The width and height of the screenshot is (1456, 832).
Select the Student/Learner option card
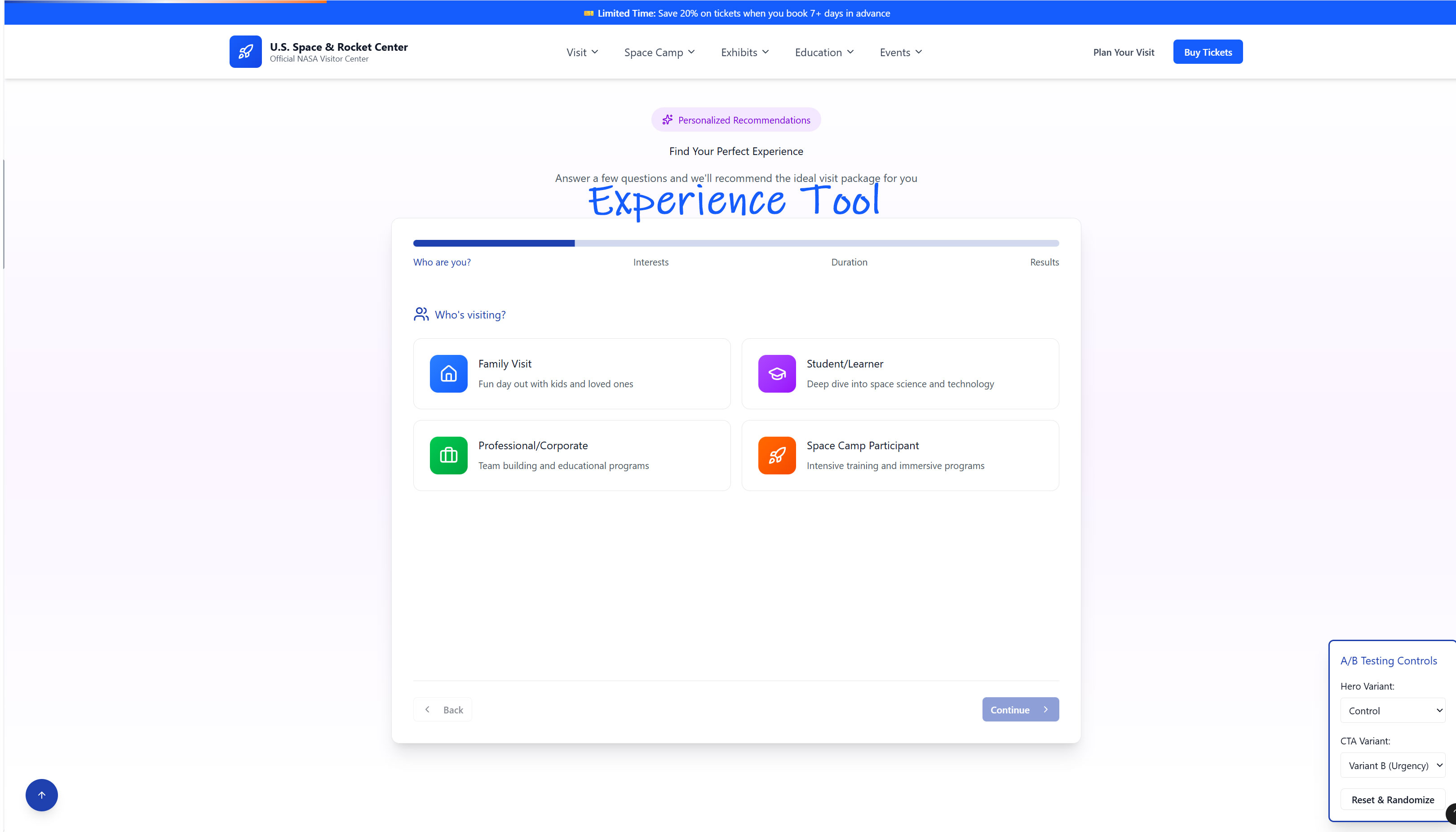(x=900, y=374)
